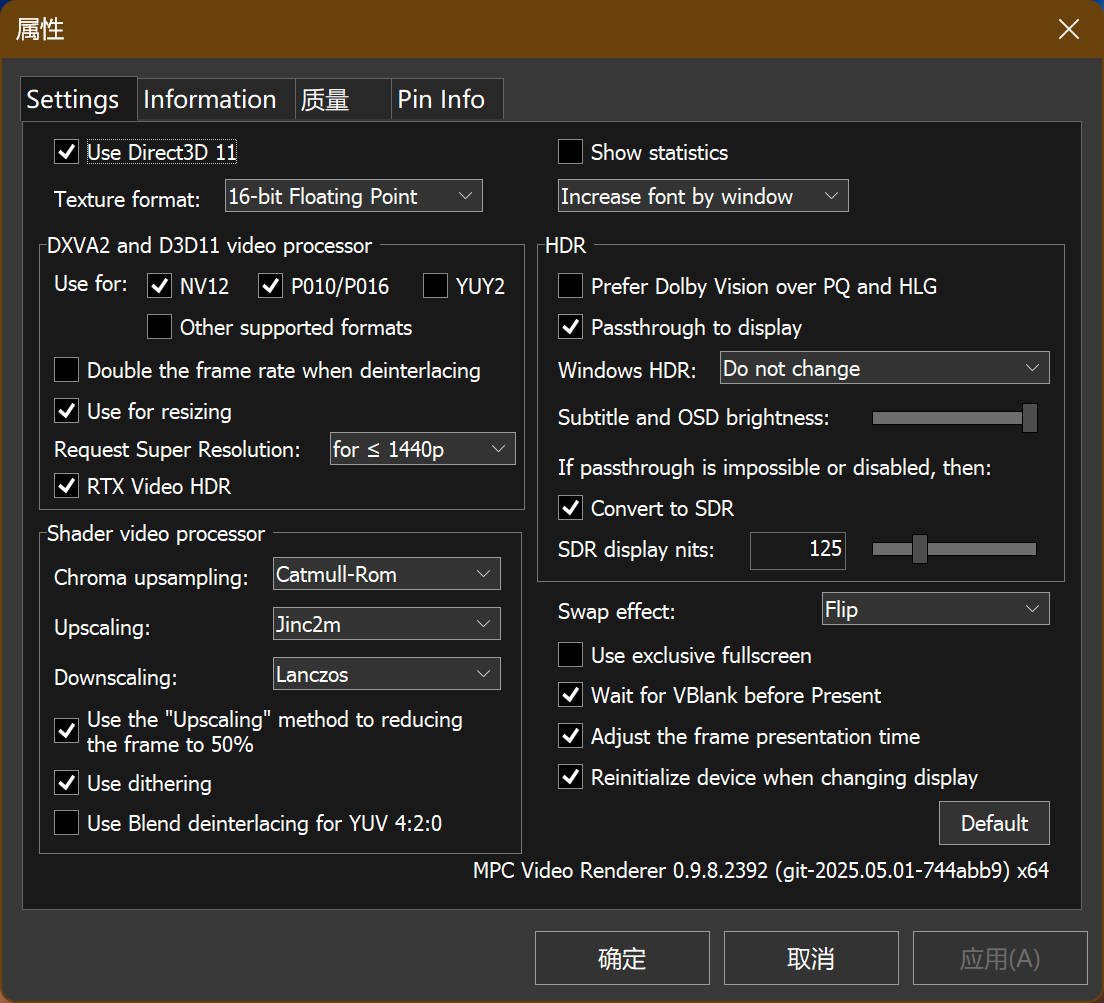Enable Use exclusive fullscreen
The image size is (1104, 1003).
pos(570,656)
